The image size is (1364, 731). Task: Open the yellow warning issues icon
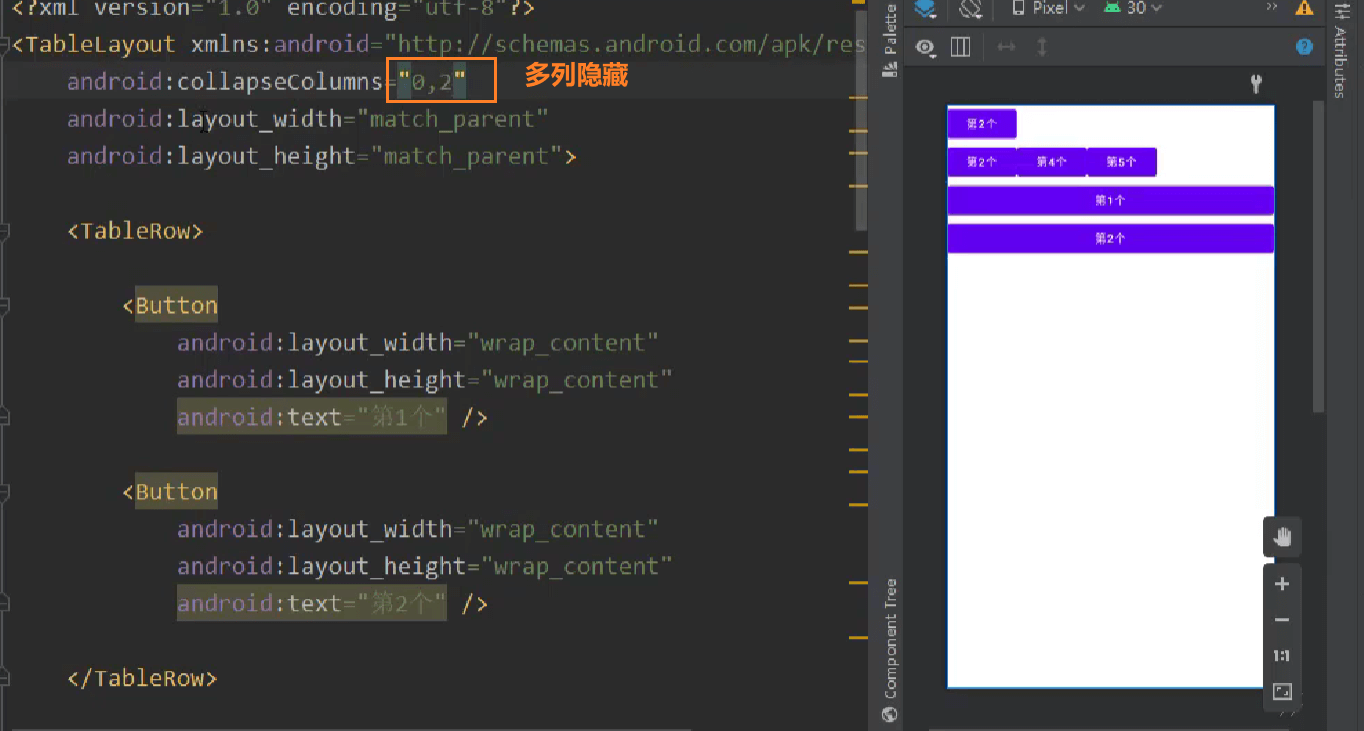(1304, 8)
